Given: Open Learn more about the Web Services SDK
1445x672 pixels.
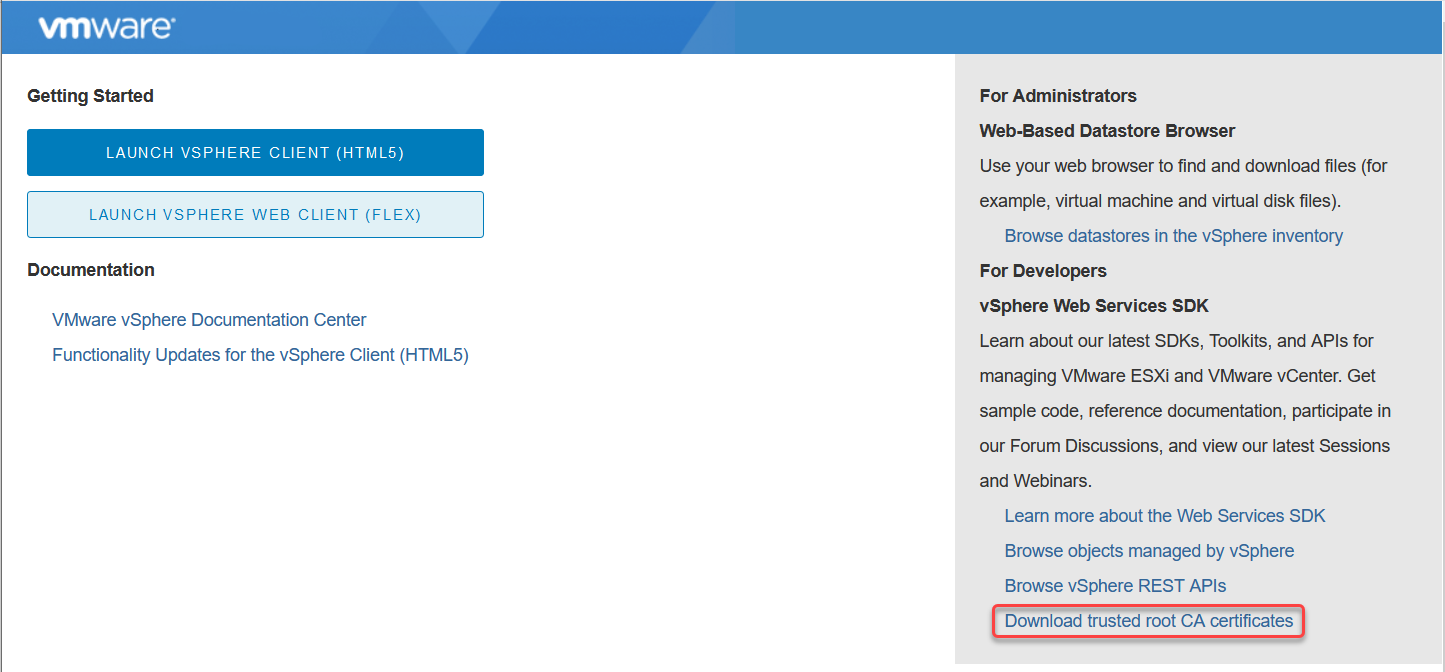Looking at the screenshot, I should 1165,516.
